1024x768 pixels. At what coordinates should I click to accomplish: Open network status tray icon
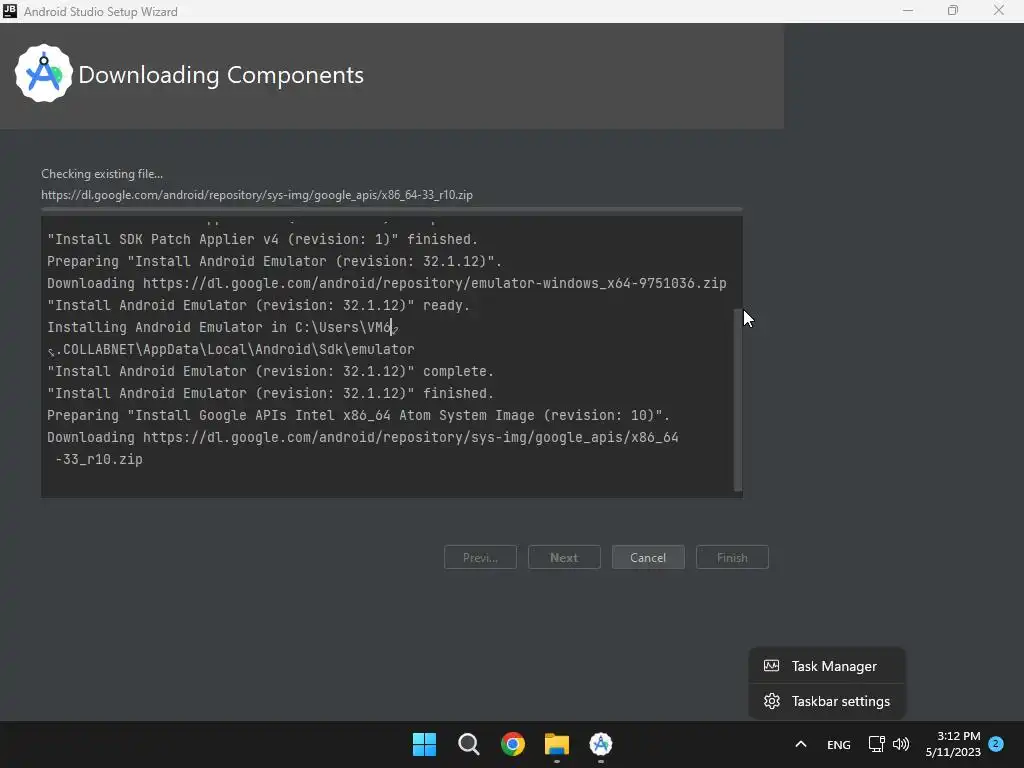(x=876, y=744)
